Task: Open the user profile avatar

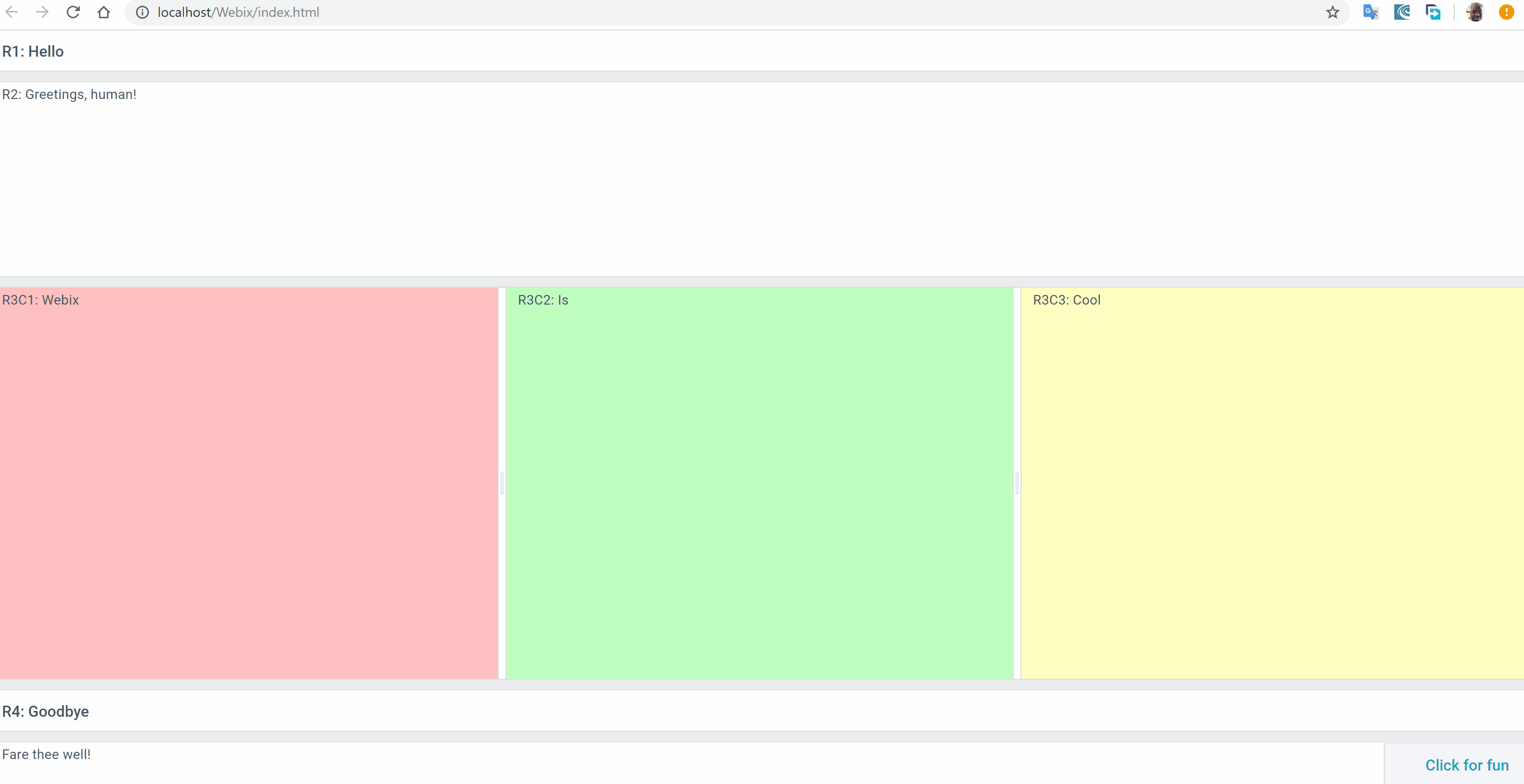Action: coord(1475,12)
